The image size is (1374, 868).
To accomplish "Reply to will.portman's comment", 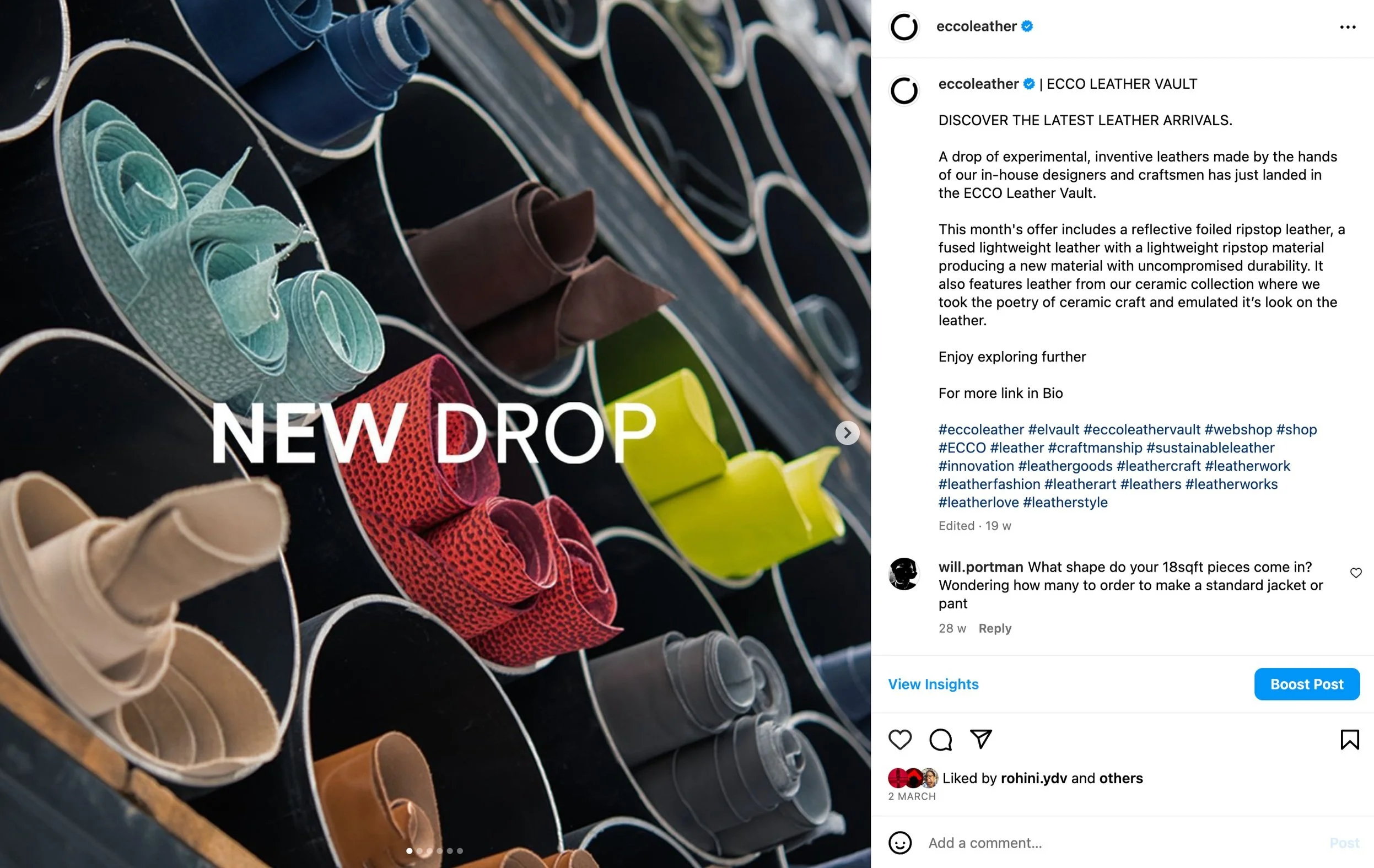I will pos(995,628).
